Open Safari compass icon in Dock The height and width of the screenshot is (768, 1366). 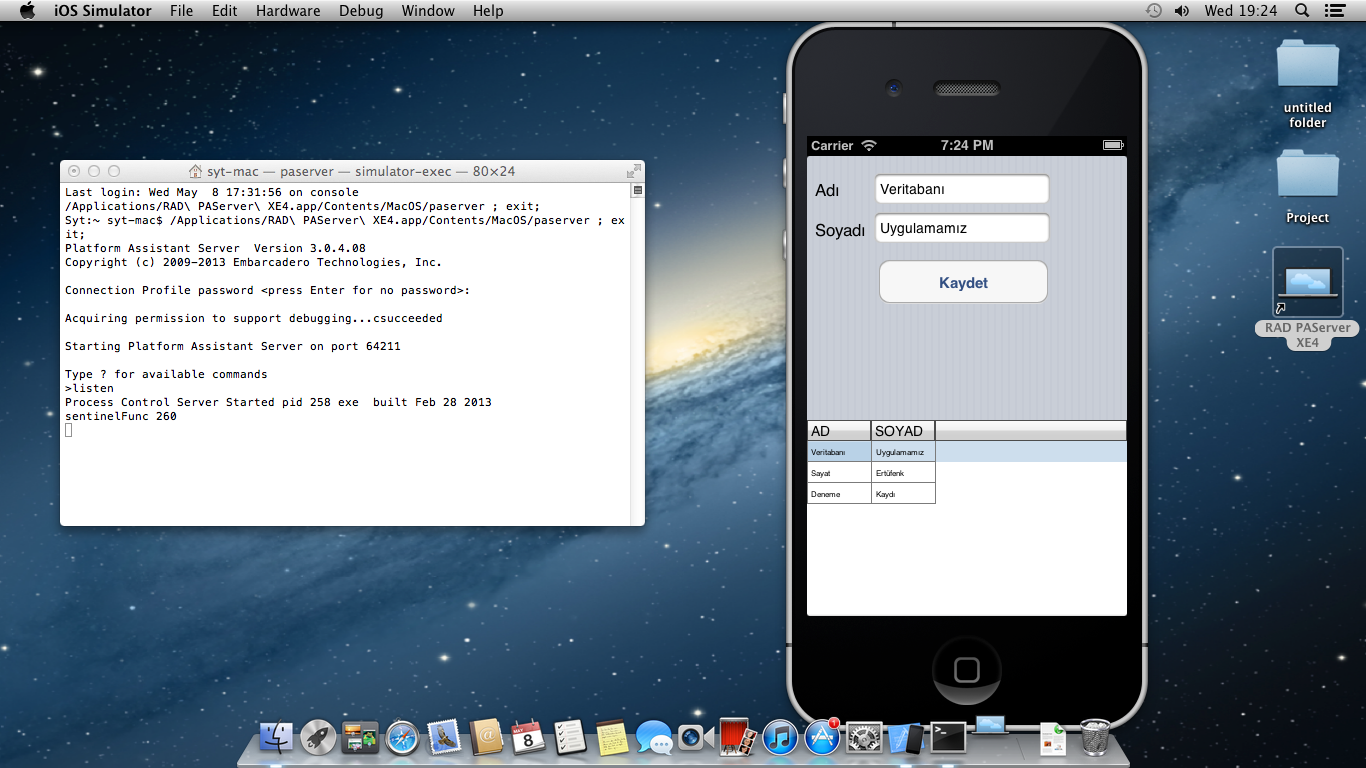[402, 737]
